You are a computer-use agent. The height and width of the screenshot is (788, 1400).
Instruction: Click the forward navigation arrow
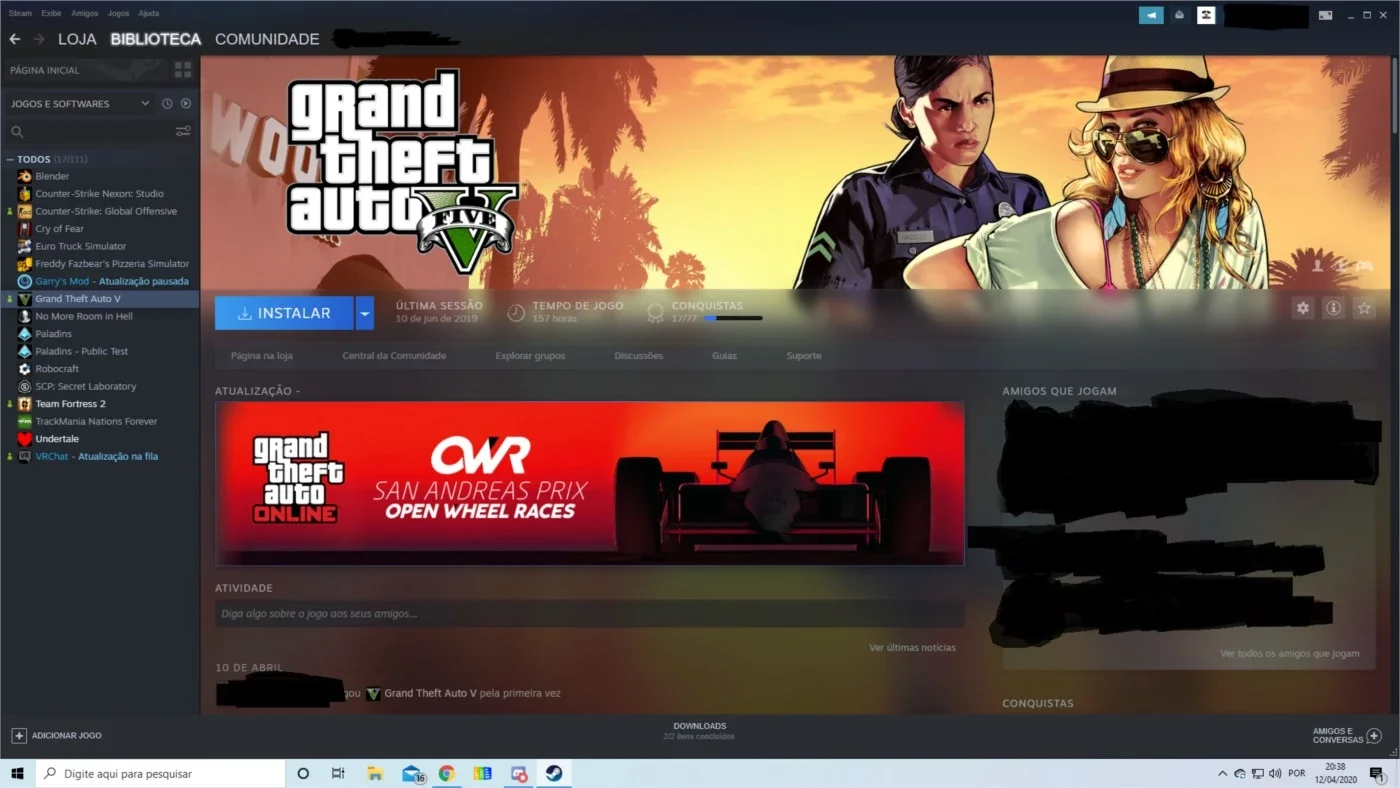pyautogui.click(x=39, y=39)
